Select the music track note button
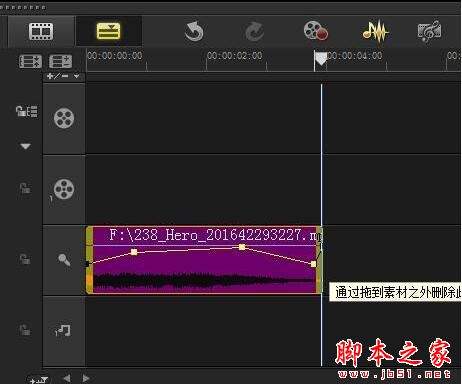 [63, 330]
